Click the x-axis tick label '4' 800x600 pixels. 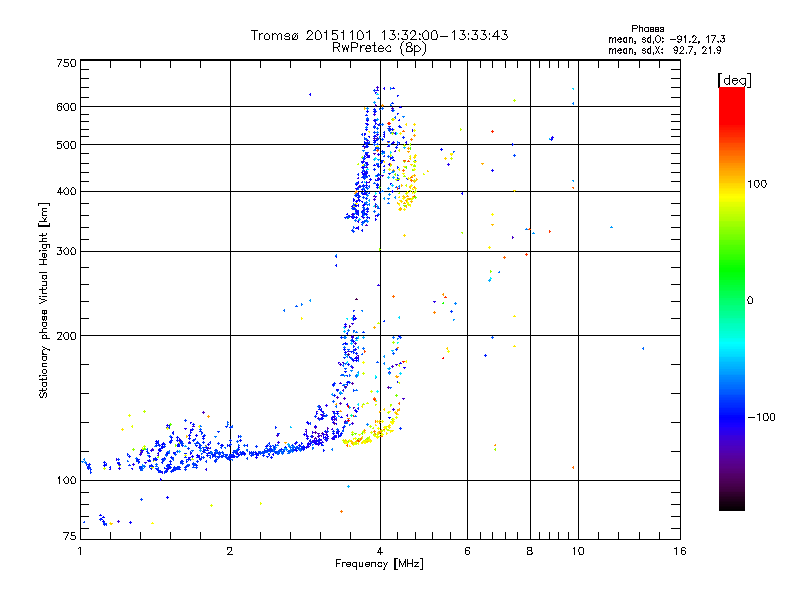380,551
